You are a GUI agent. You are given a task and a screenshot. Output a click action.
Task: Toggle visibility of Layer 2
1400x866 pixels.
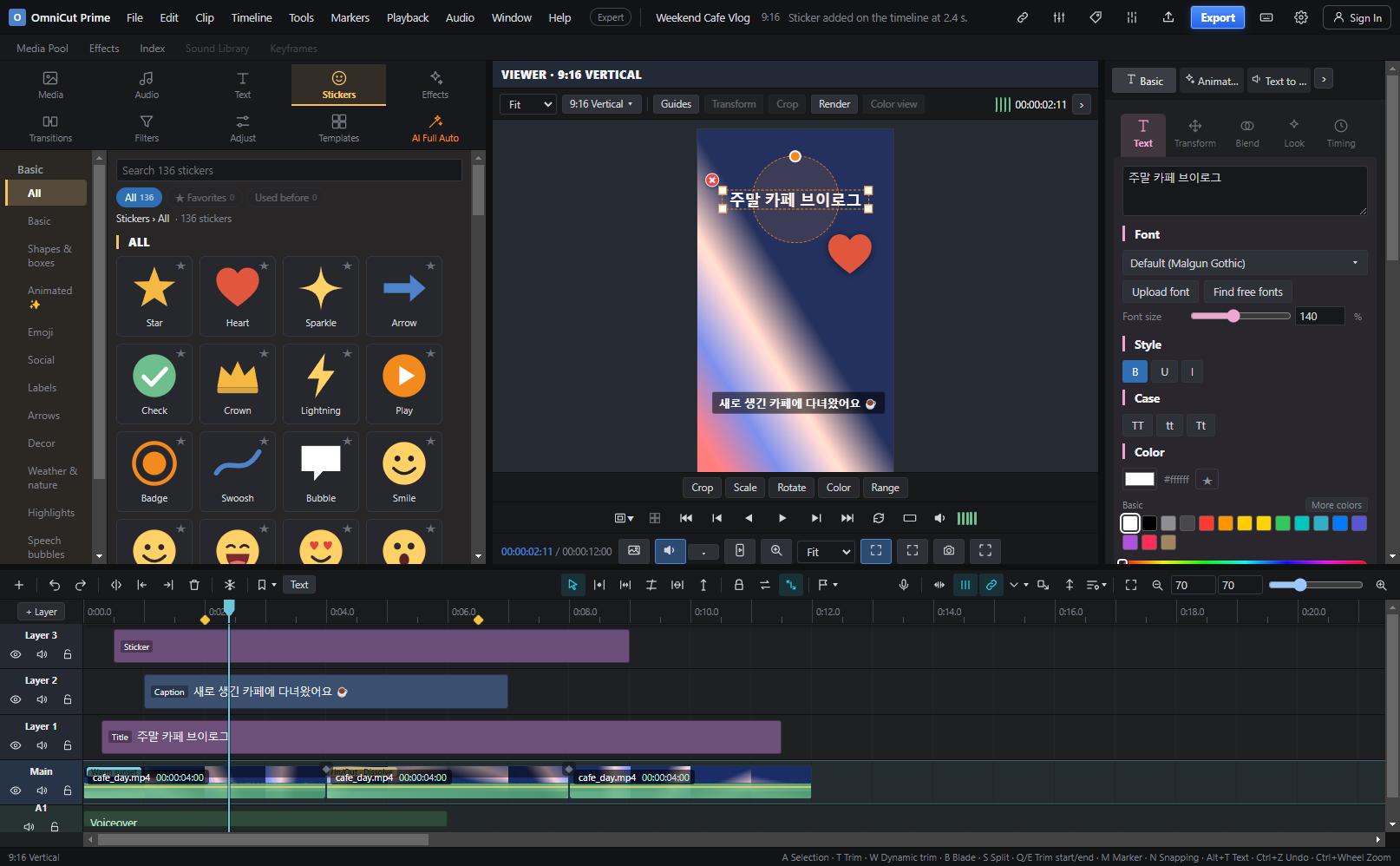(x=16, y=699)
